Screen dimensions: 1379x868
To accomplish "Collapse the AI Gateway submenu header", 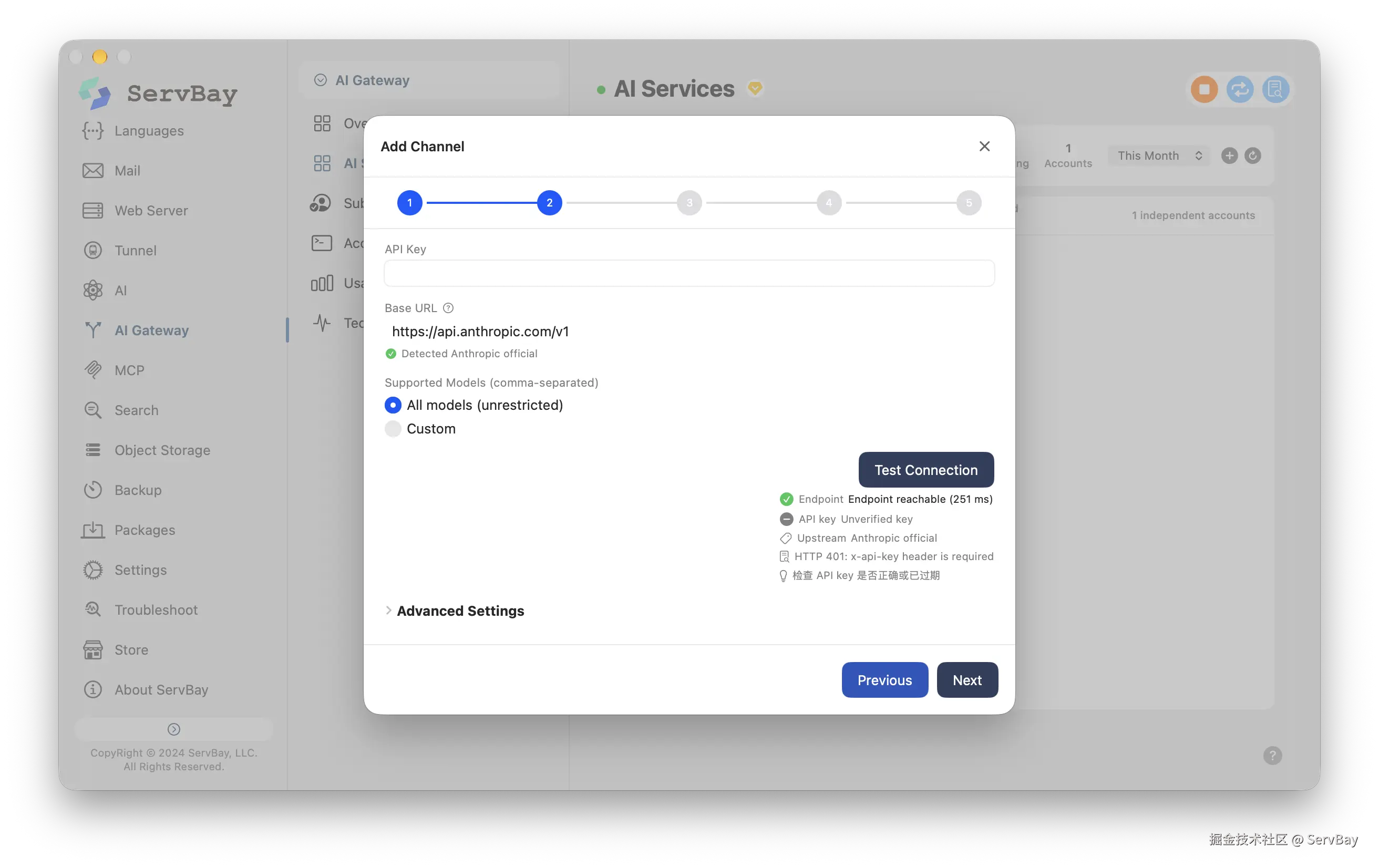I will [x=428, y=80].
